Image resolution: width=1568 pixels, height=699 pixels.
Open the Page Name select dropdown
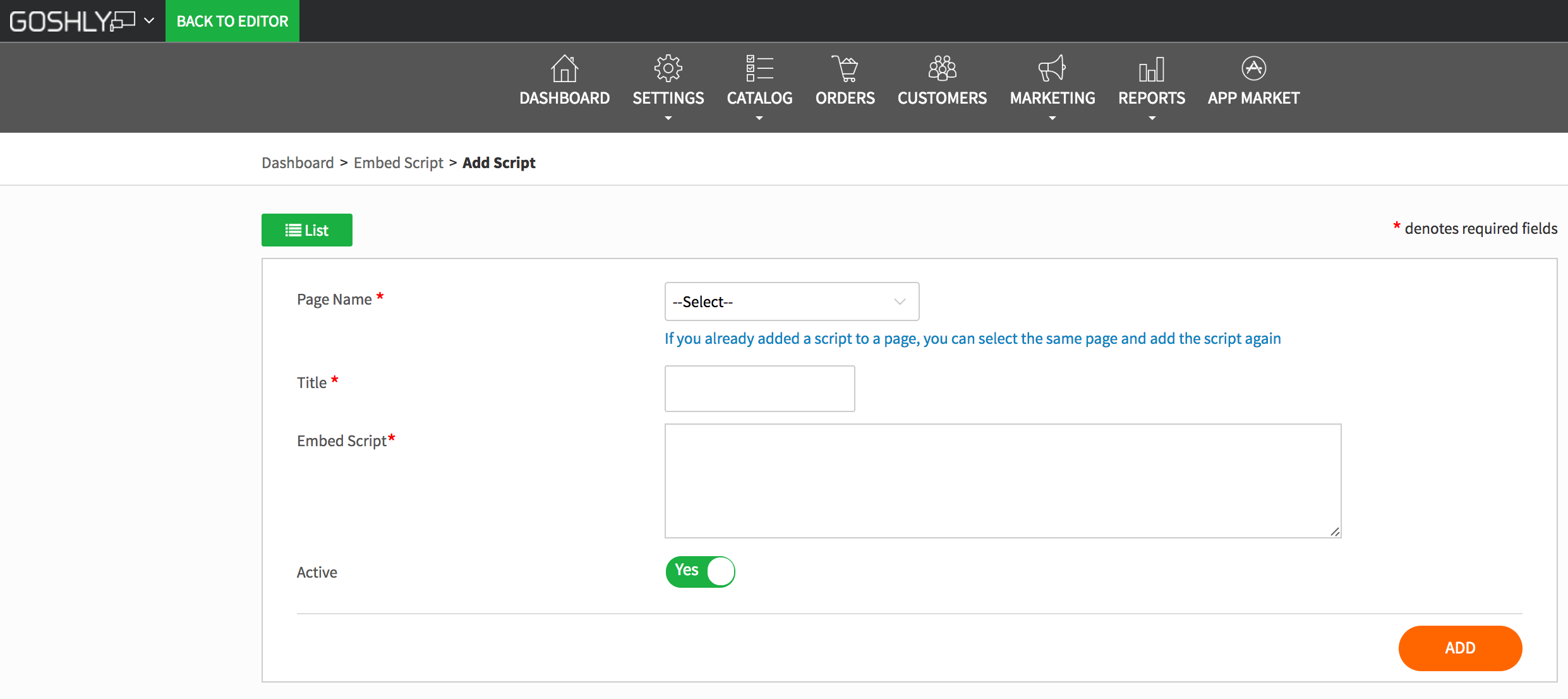tap(792, 301)
